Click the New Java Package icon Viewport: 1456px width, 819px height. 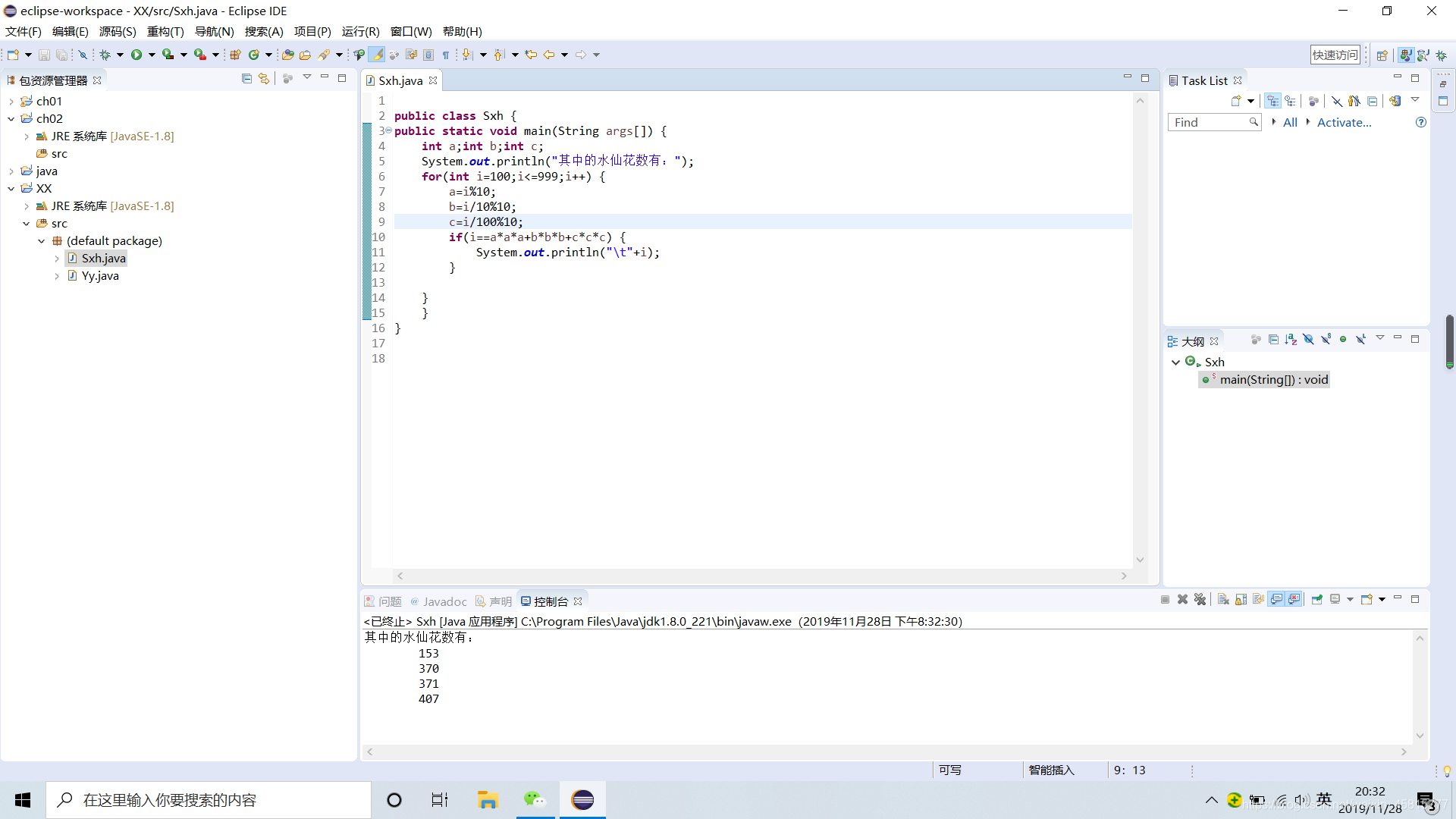click(x=235, y=55)
